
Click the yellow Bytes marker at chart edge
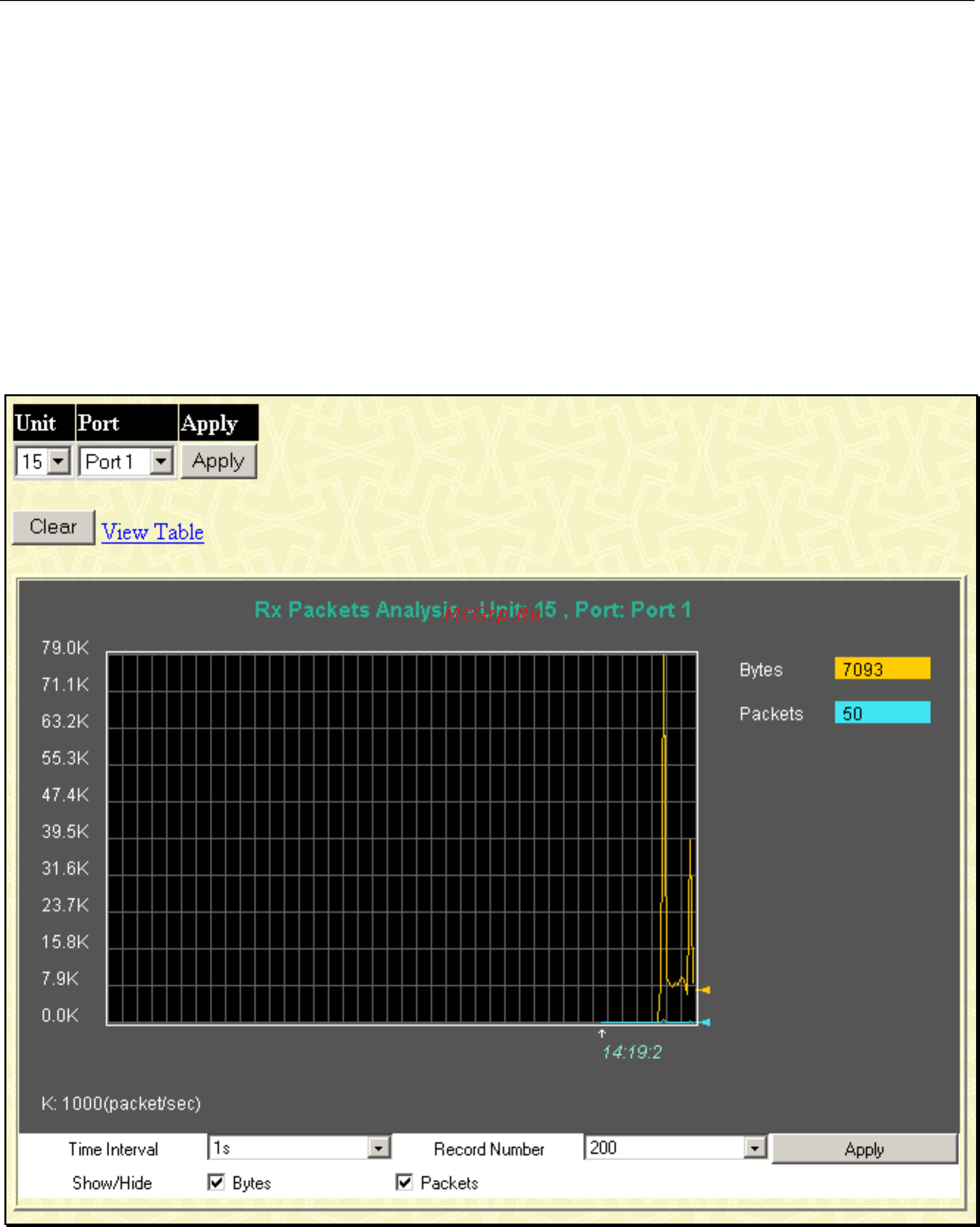[705, 990]
